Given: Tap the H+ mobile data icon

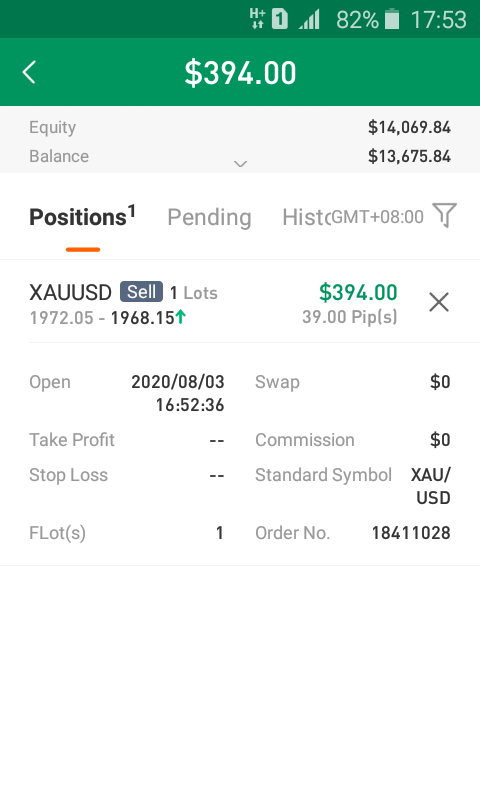Looking at the screenshot, I should coord(257,18).
